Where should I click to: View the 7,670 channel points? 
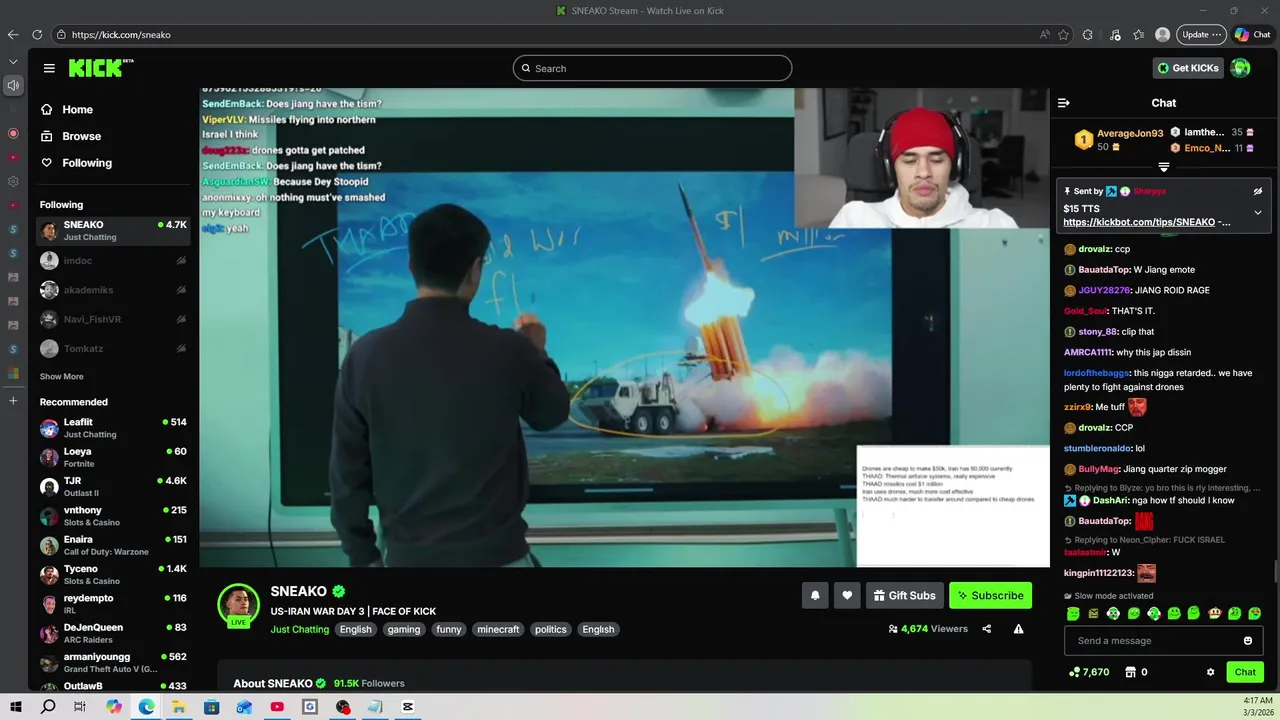pos(1089,672)
